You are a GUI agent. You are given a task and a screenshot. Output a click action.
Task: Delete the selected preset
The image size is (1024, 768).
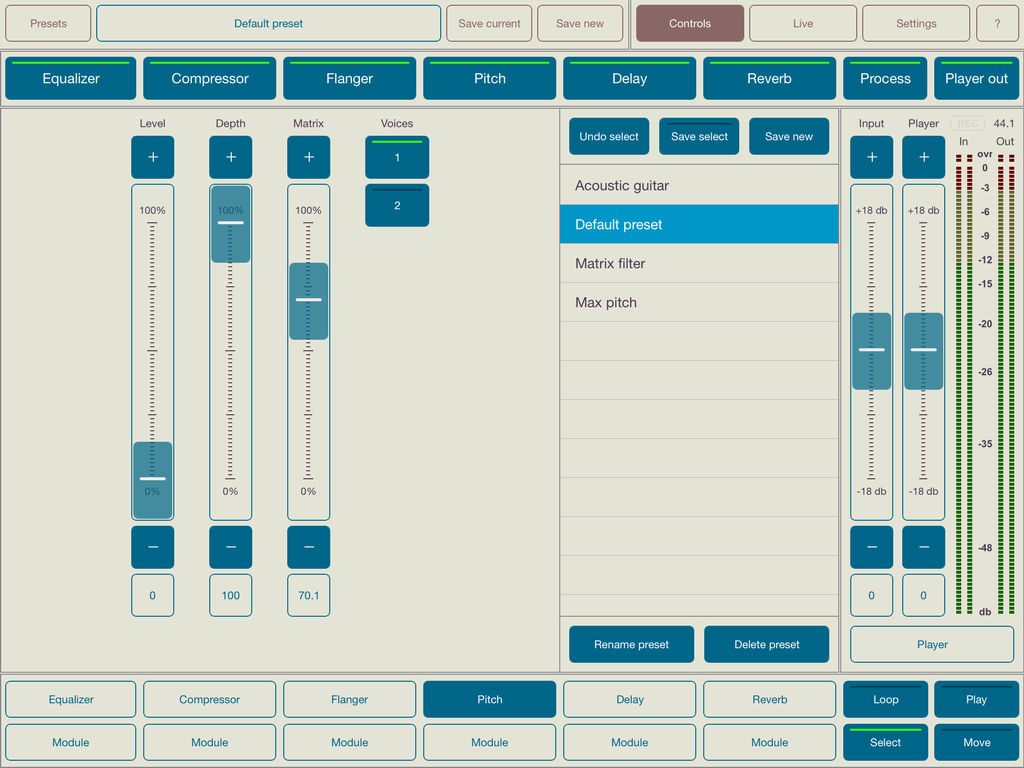coord(766,644)
